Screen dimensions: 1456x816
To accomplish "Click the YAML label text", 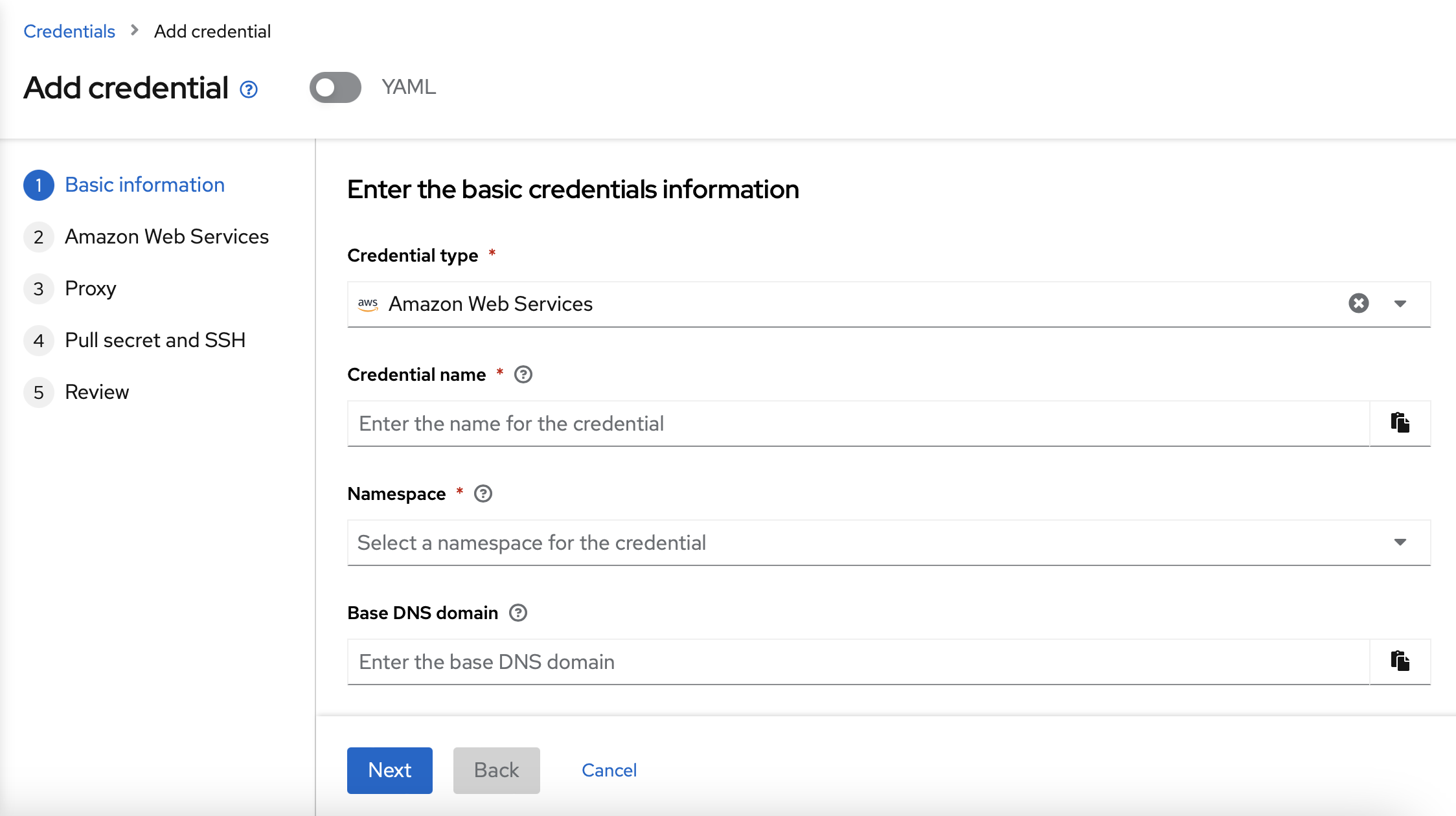I will coord(409,87).
